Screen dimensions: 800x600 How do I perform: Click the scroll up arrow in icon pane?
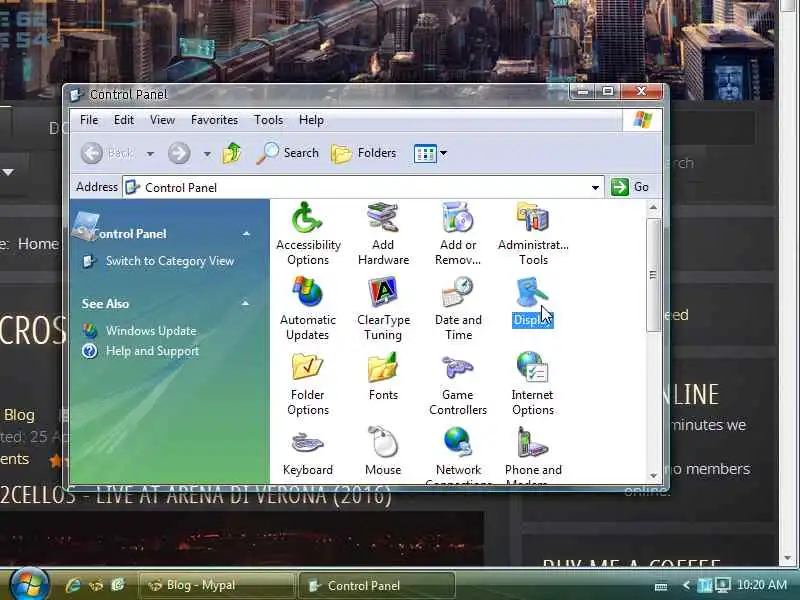click(x=653, y=207)
